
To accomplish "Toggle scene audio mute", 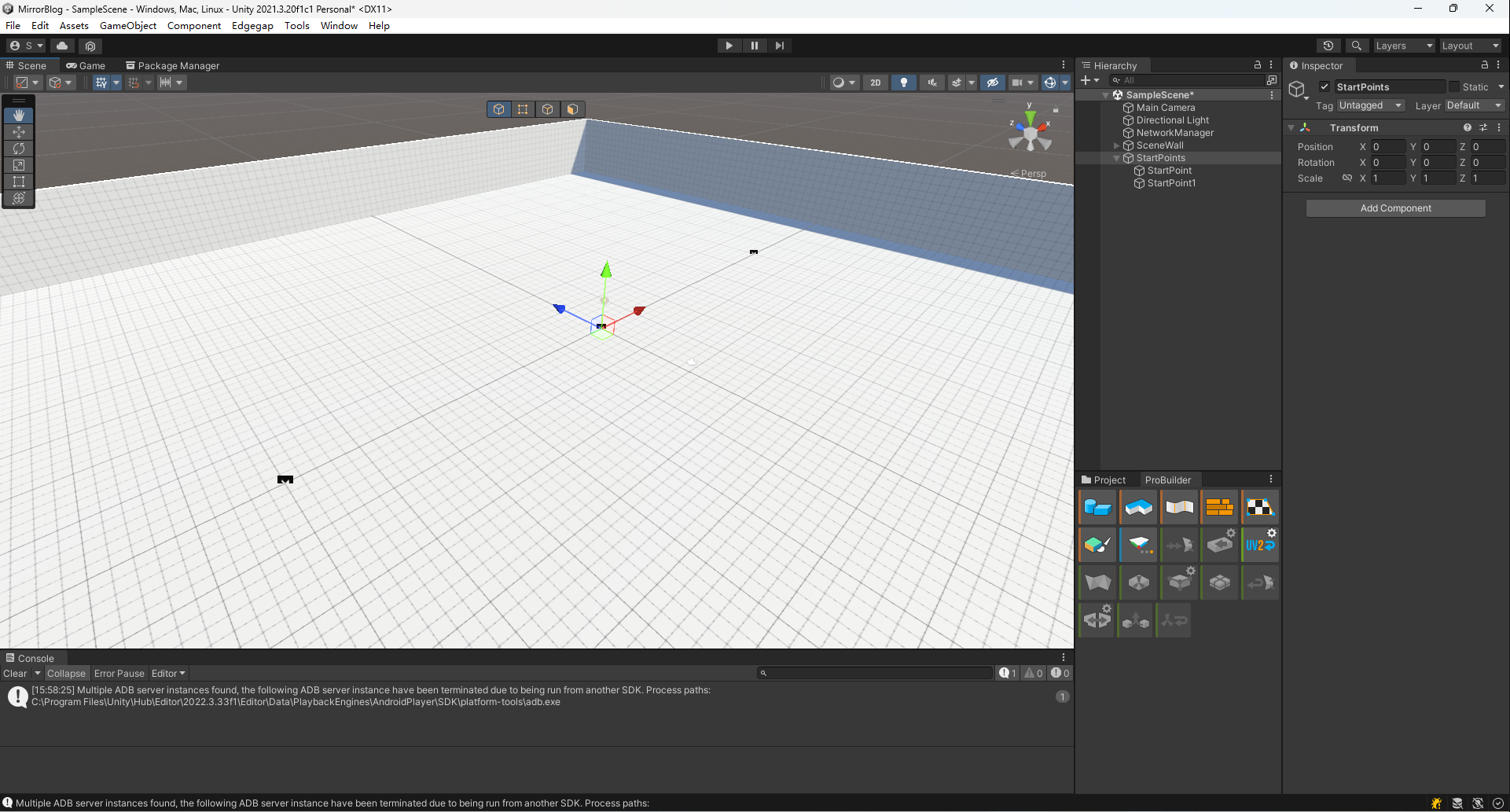I will tap(932, 83).
